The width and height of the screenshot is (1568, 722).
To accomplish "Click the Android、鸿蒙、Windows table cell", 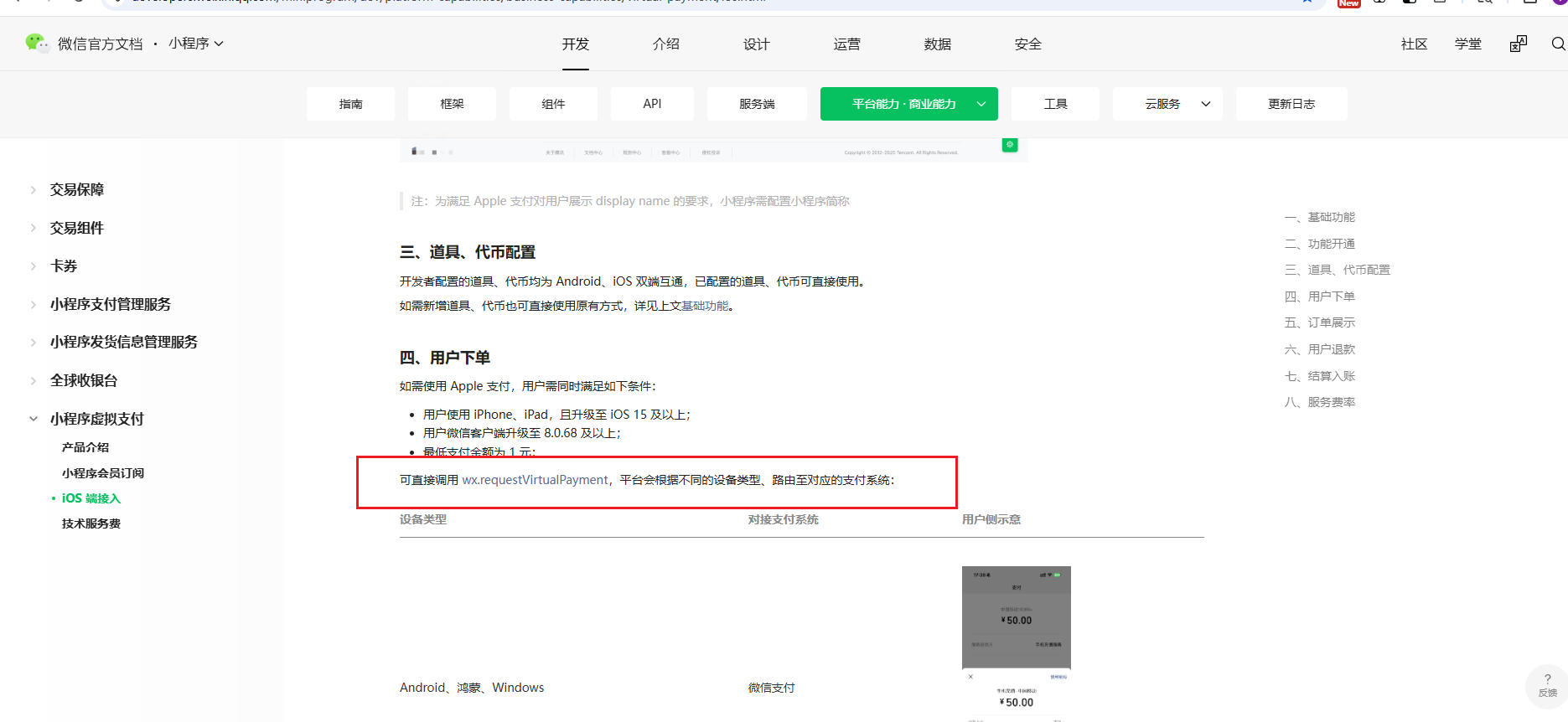I will click(x=472, y=688).
